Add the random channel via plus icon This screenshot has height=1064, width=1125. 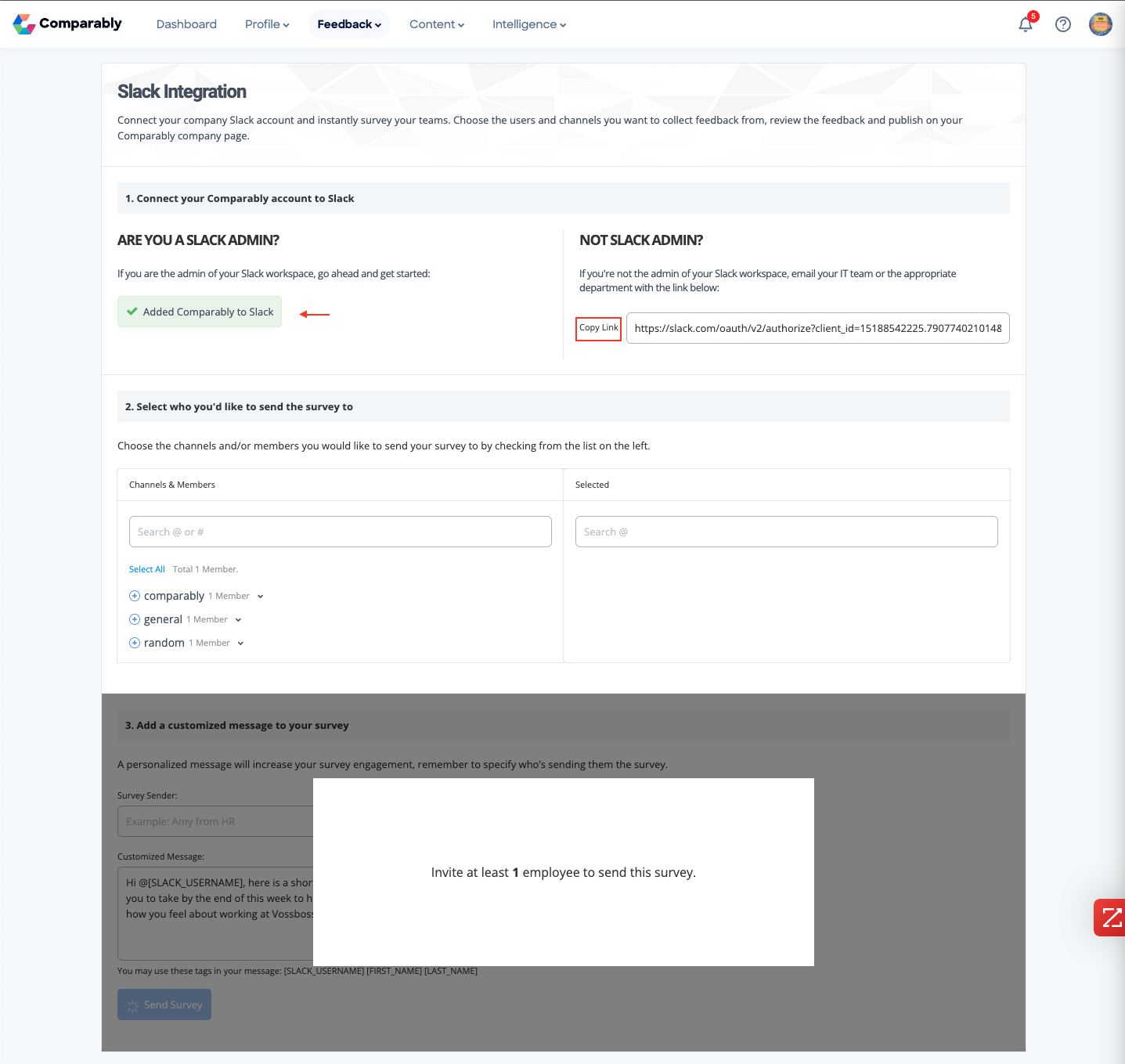(134, 642)
